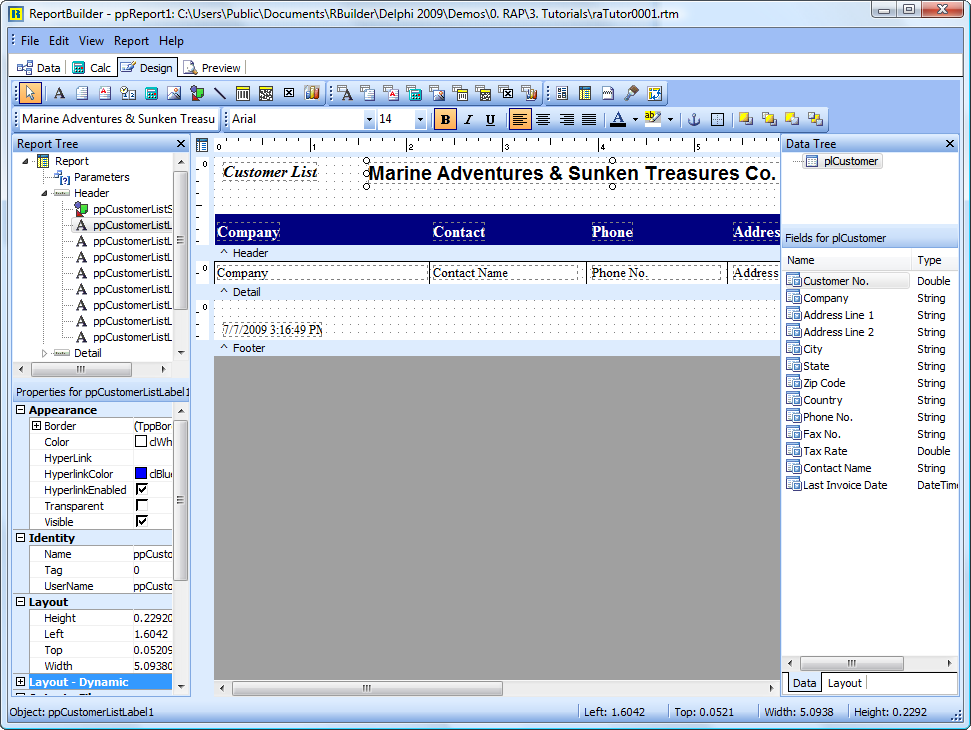Image resolution: width=971 pixels, height=730 pixels.
Task: Pick the Label component tool
Action: tap(59, 93)
